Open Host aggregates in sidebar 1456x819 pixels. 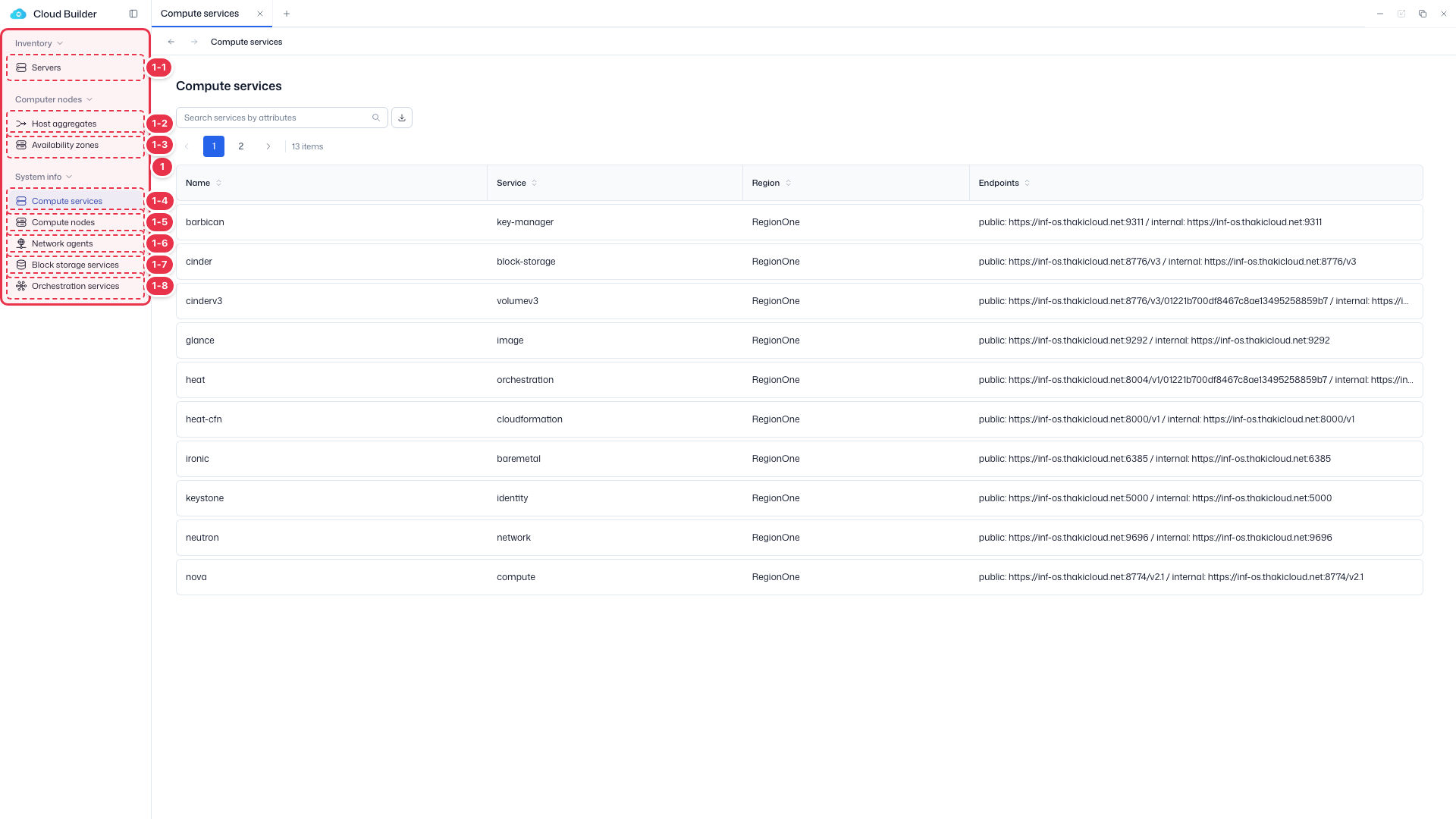[75, 124]
